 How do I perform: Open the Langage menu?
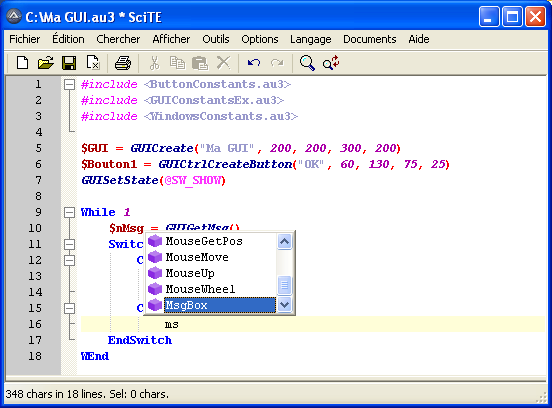click(x=310, y=39)
